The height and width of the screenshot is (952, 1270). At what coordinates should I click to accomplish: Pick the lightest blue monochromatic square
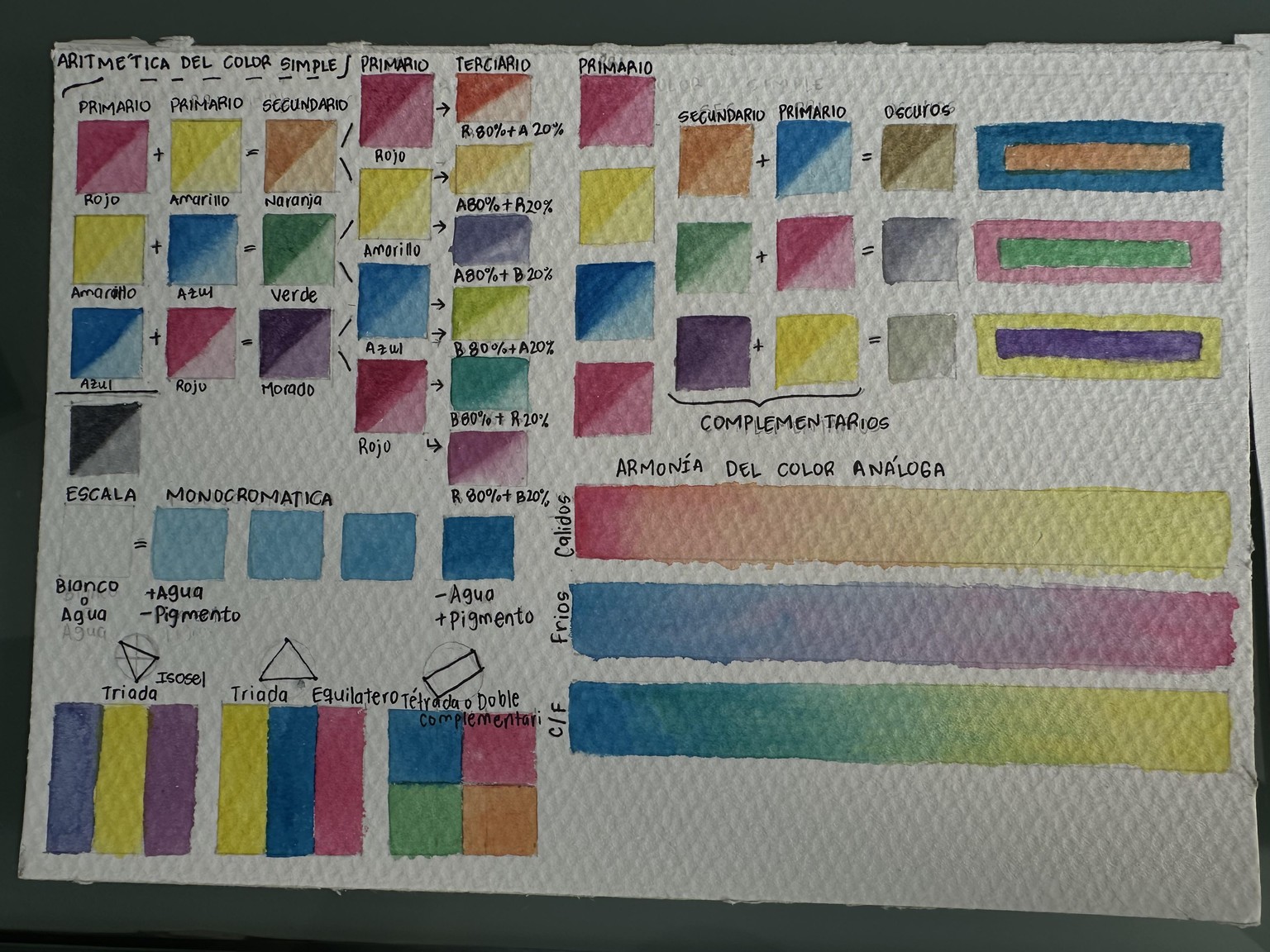tap(190, 542)
